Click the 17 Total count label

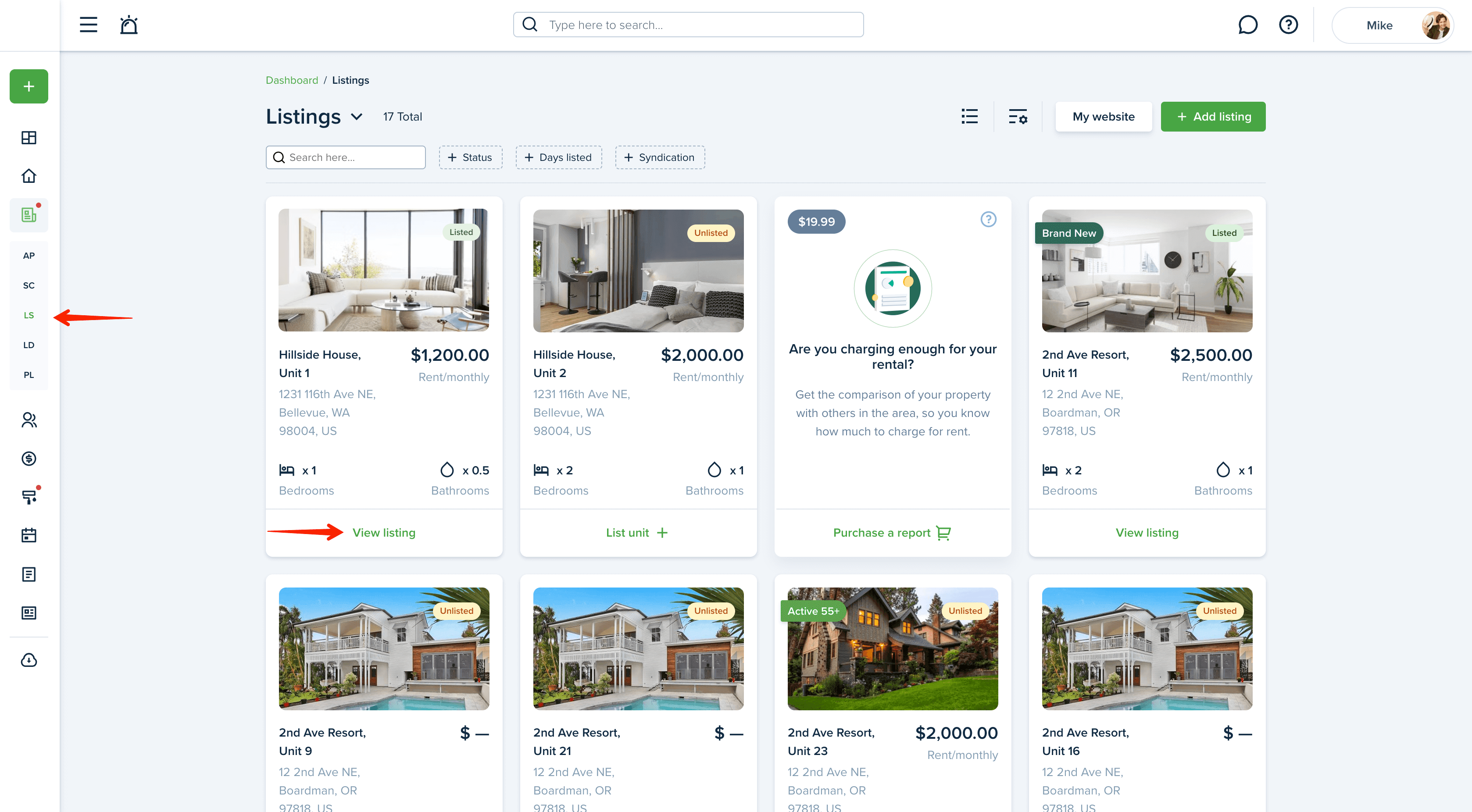click(402, 117)
